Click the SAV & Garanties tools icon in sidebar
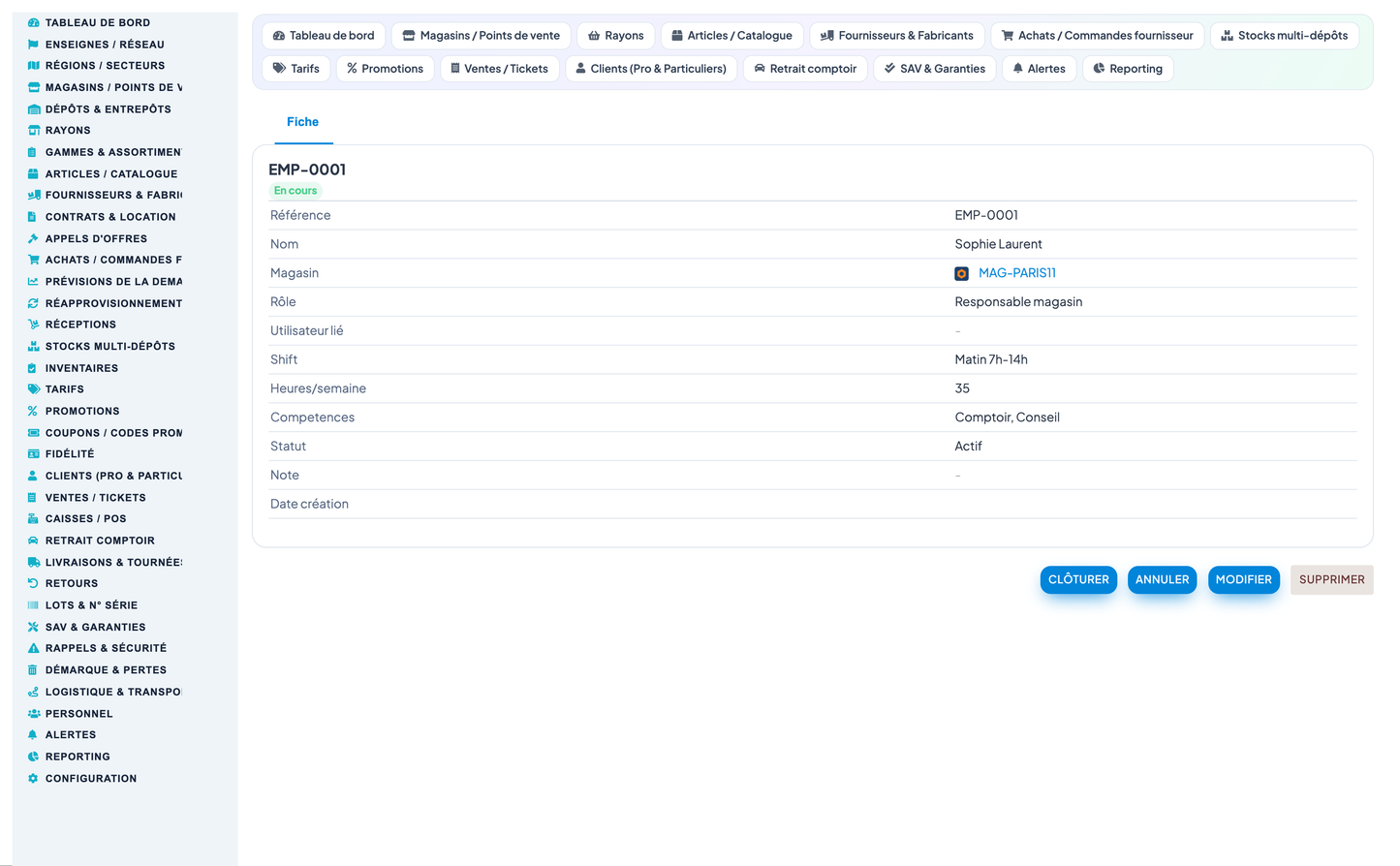The width and height of the screenshot is (1400, 866). coord(33,628)
